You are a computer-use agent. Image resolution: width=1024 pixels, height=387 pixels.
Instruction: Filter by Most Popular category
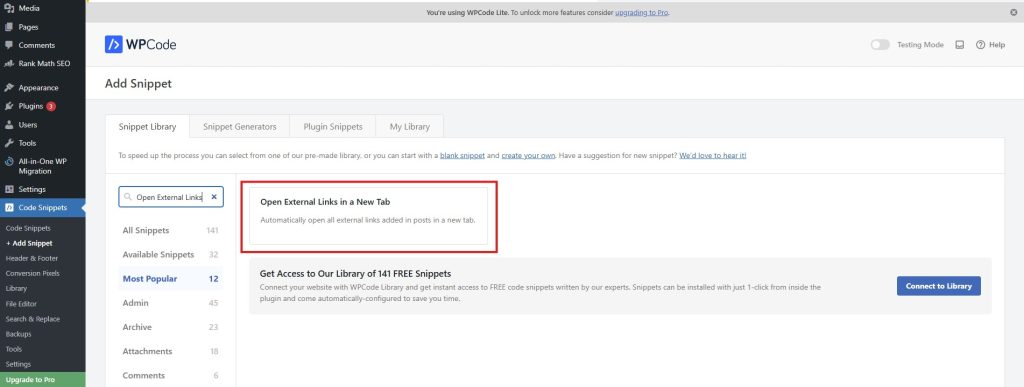tap(170, 279)
